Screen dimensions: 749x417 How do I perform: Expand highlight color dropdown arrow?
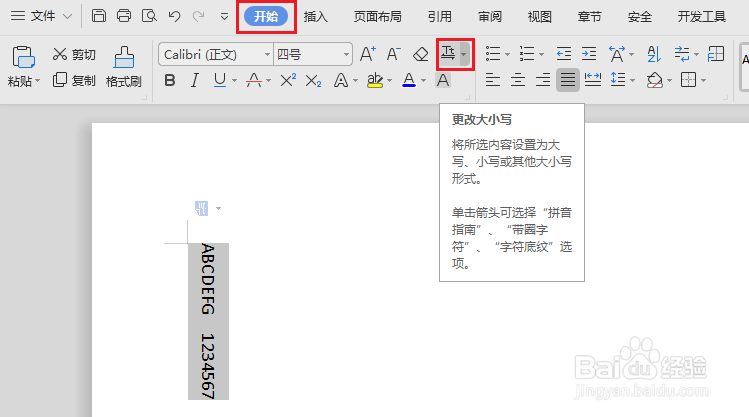390,81
